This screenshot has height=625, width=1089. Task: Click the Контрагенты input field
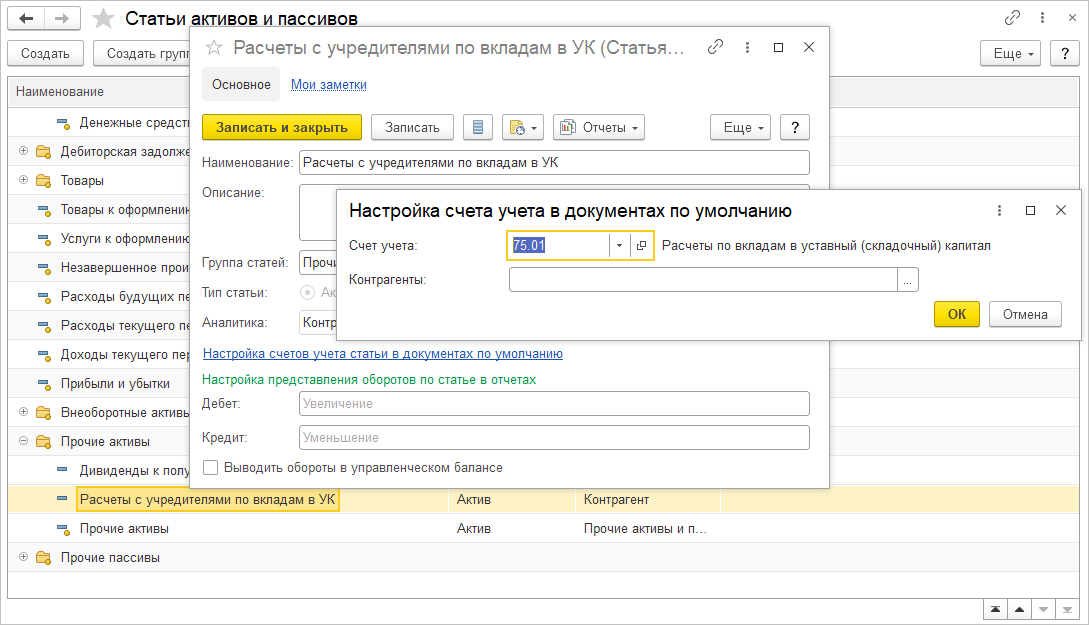coord(702,280)
